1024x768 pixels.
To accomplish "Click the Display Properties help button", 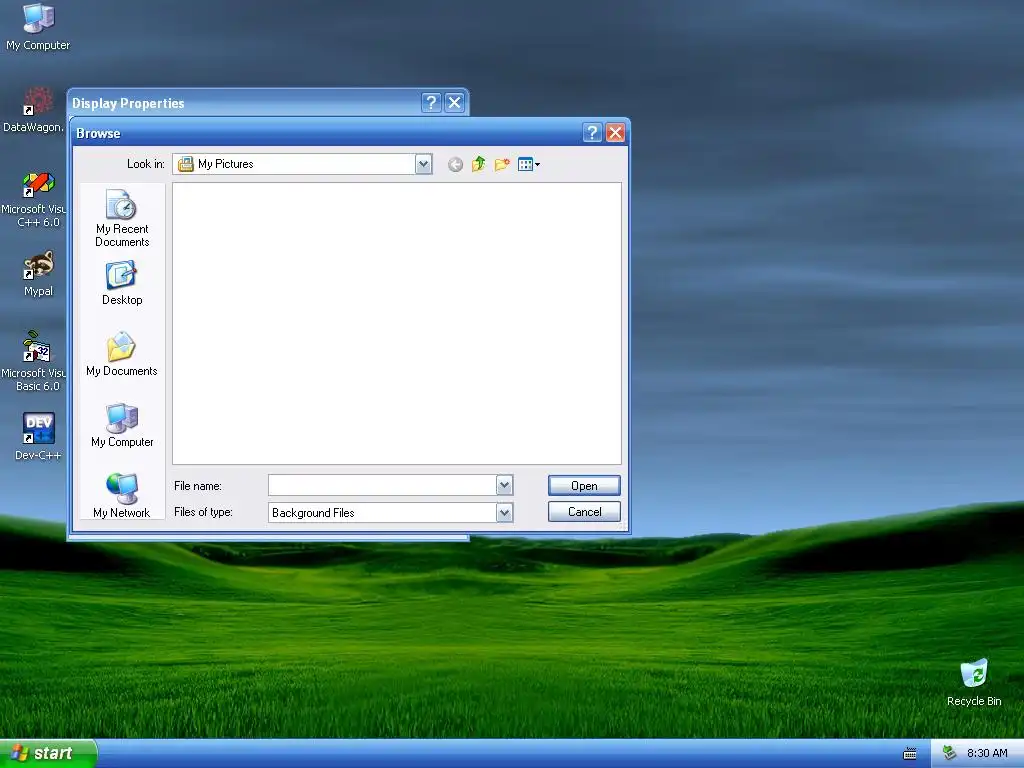I will click(x=431, y=103).
